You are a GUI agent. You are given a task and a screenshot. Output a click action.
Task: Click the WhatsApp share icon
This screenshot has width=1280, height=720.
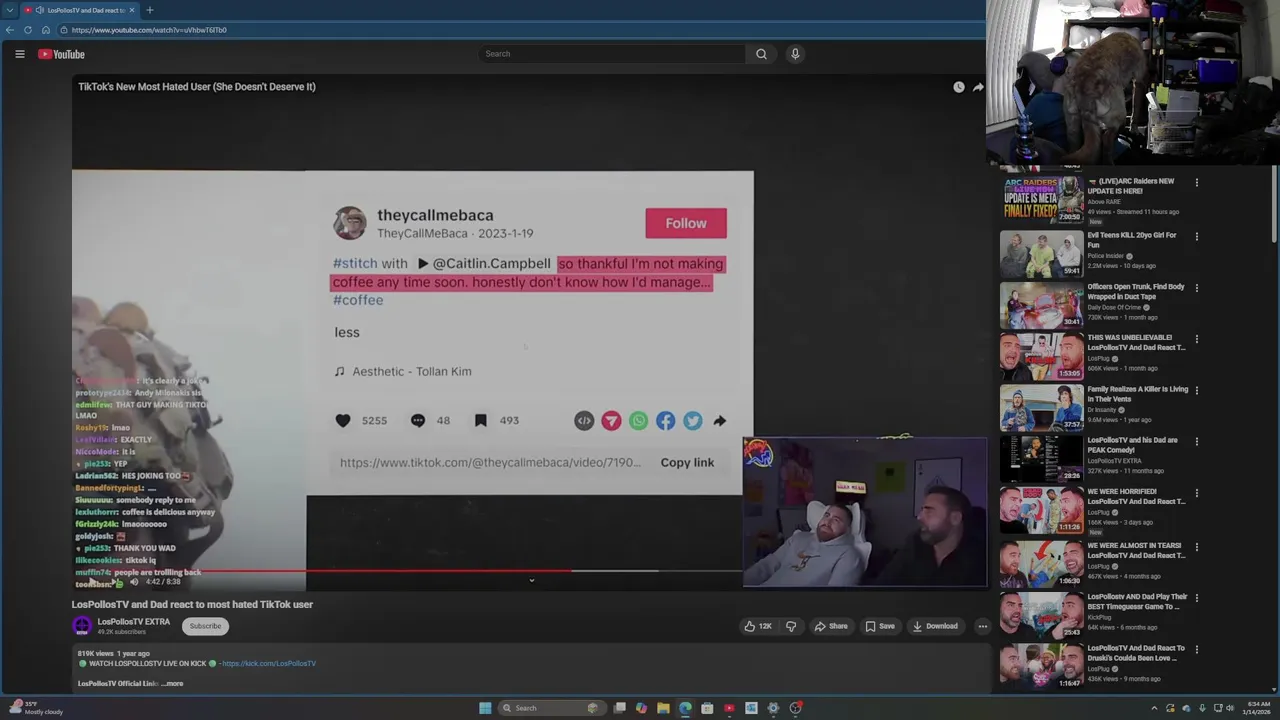(638, 421)
